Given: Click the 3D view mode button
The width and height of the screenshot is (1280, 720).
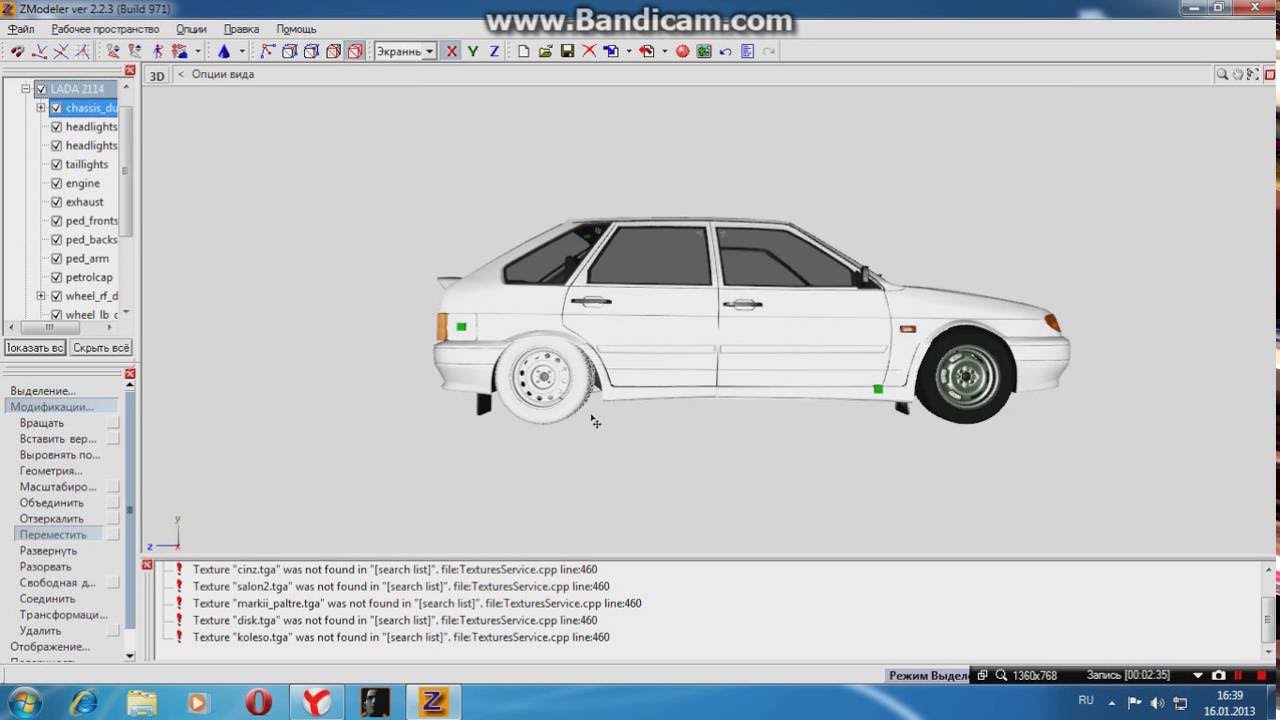Looking at the screenshot, I should pos(157,76).
